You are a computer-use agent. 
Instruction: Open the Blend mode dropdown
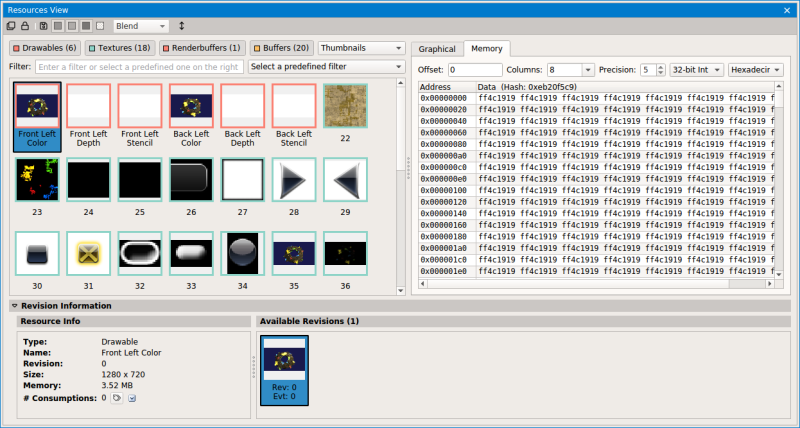[141, 26]
